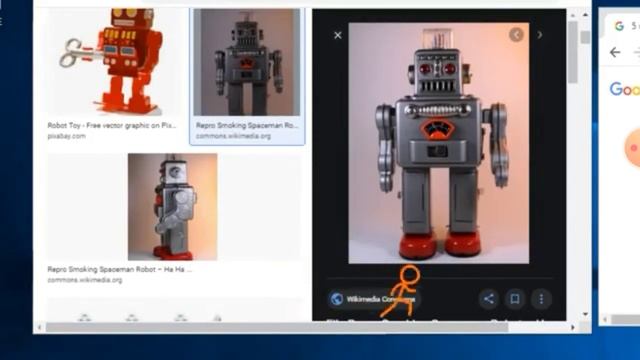
Task: Click the horizontal scrollbar right arrow
Action: 573,327
